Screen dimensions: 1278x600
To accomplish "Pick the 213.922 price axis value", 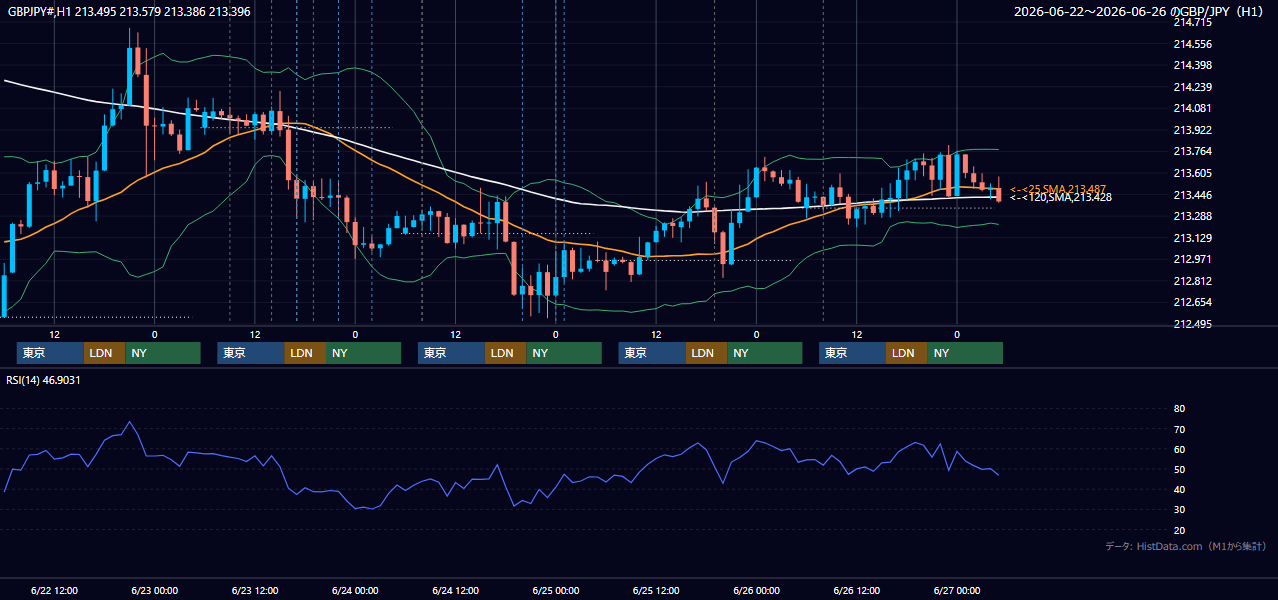I will [x=1192, y=130].
